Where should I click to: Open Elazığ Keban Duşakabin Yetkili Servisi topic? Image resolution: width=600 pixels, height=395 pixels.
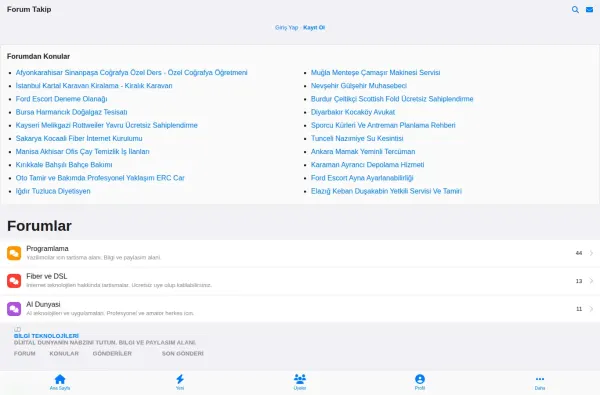(x=386, y=191)
